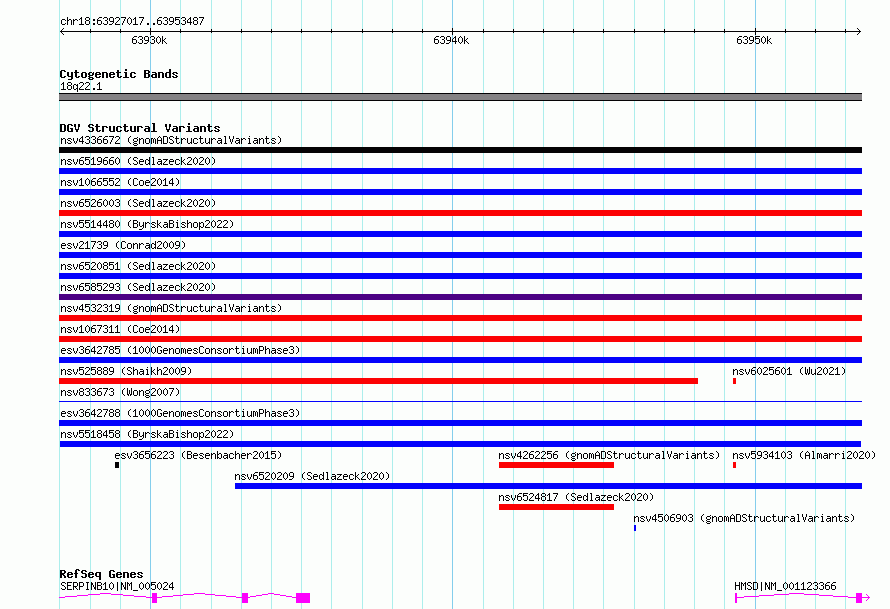Click the DGV Structural Variants track title
Screen dimensions: 890x609
[140, 128]
